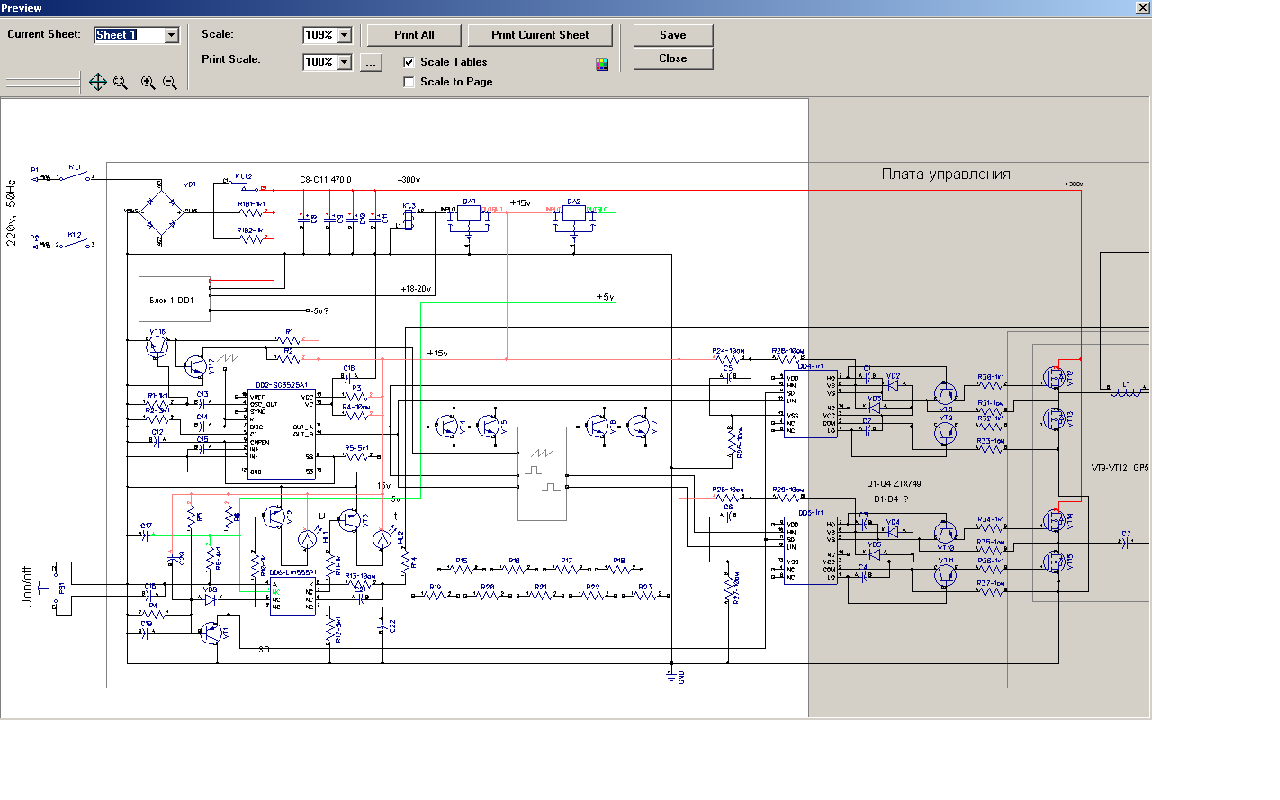Enable the Scale to Page checkbox
The image size is (1280, 800).
tap(408, 82)
